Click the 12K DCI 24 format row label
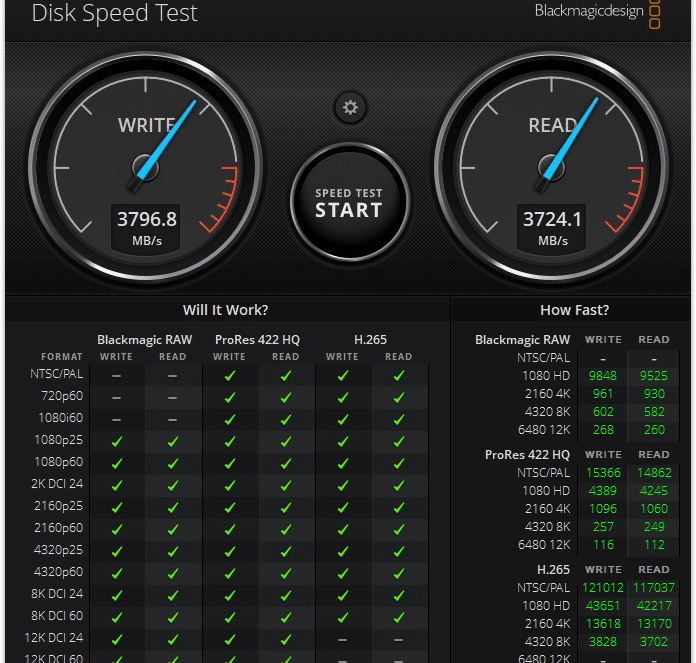The width and height of the screenshot is (696, 663). (x=54, y=638)
